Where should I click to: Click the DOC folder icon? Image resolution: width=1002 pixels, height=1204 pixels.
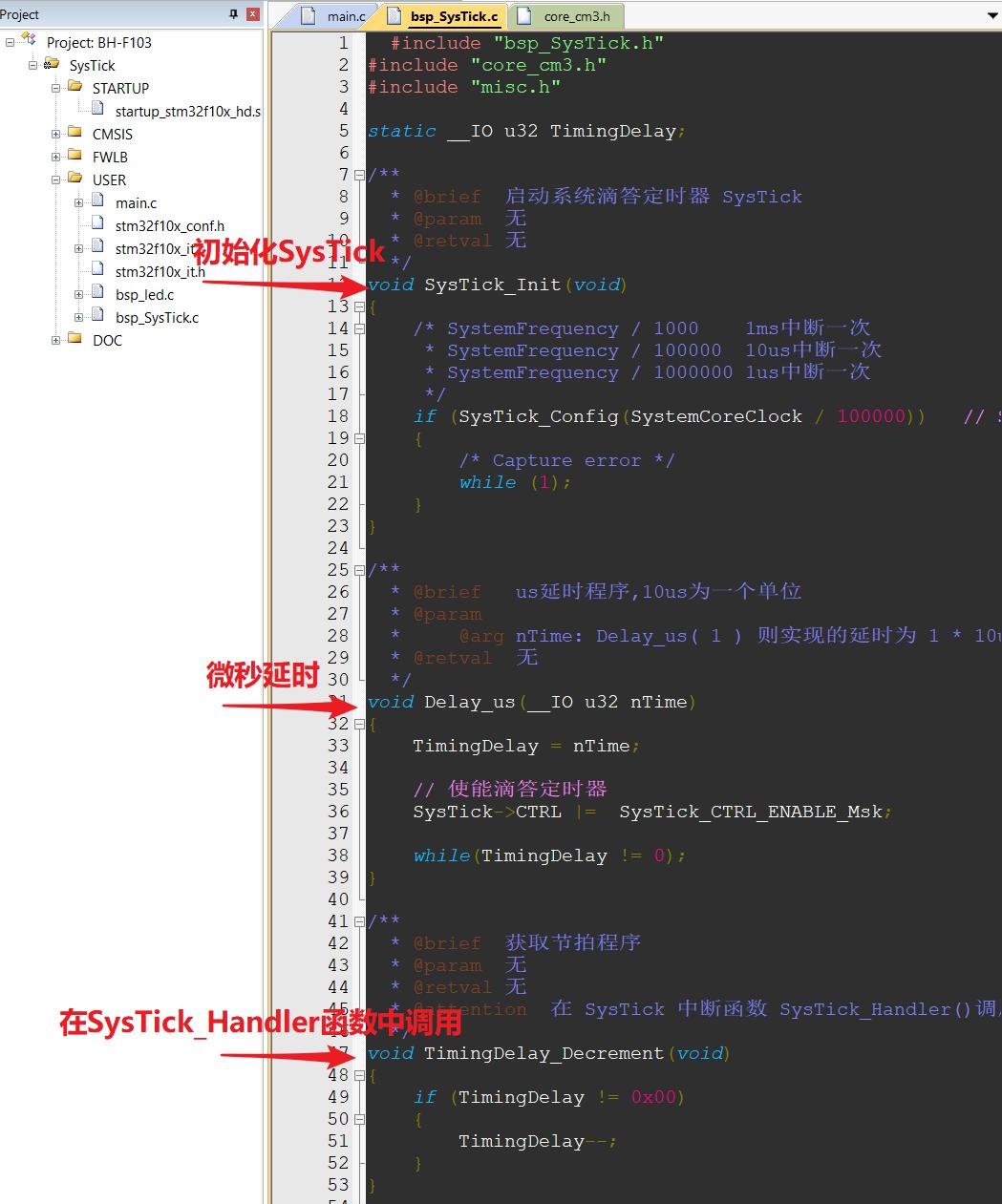pyautogui.click(x=75, y=340)
